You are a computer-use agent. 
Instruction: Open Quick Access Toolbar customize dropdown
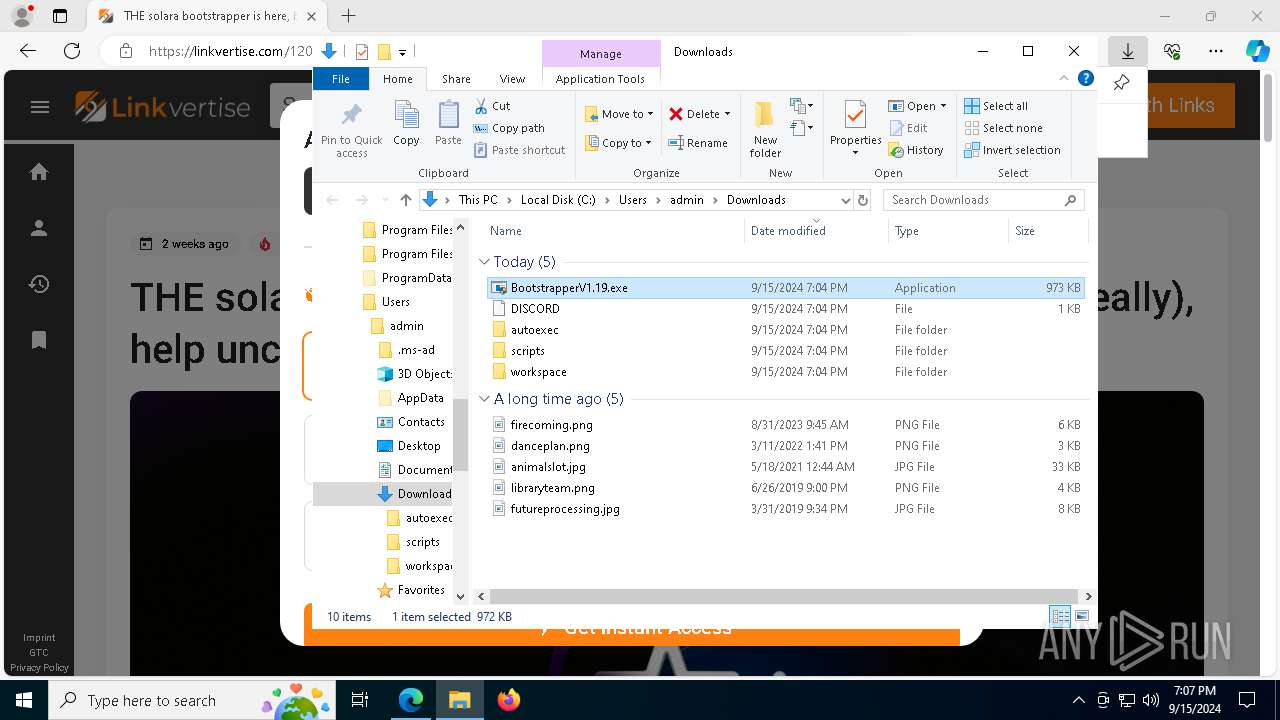402,52
